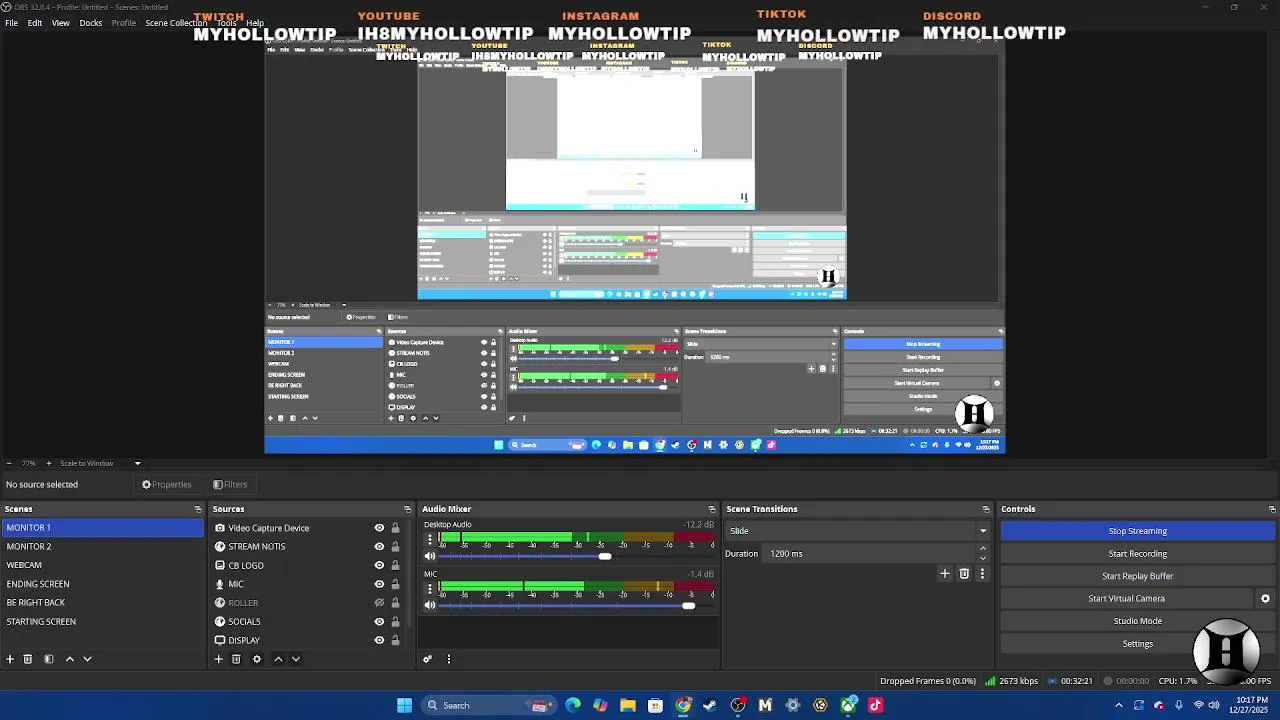Click Start Recording button
Viewport: 1280px width, 720px height.
point(1138,554)
